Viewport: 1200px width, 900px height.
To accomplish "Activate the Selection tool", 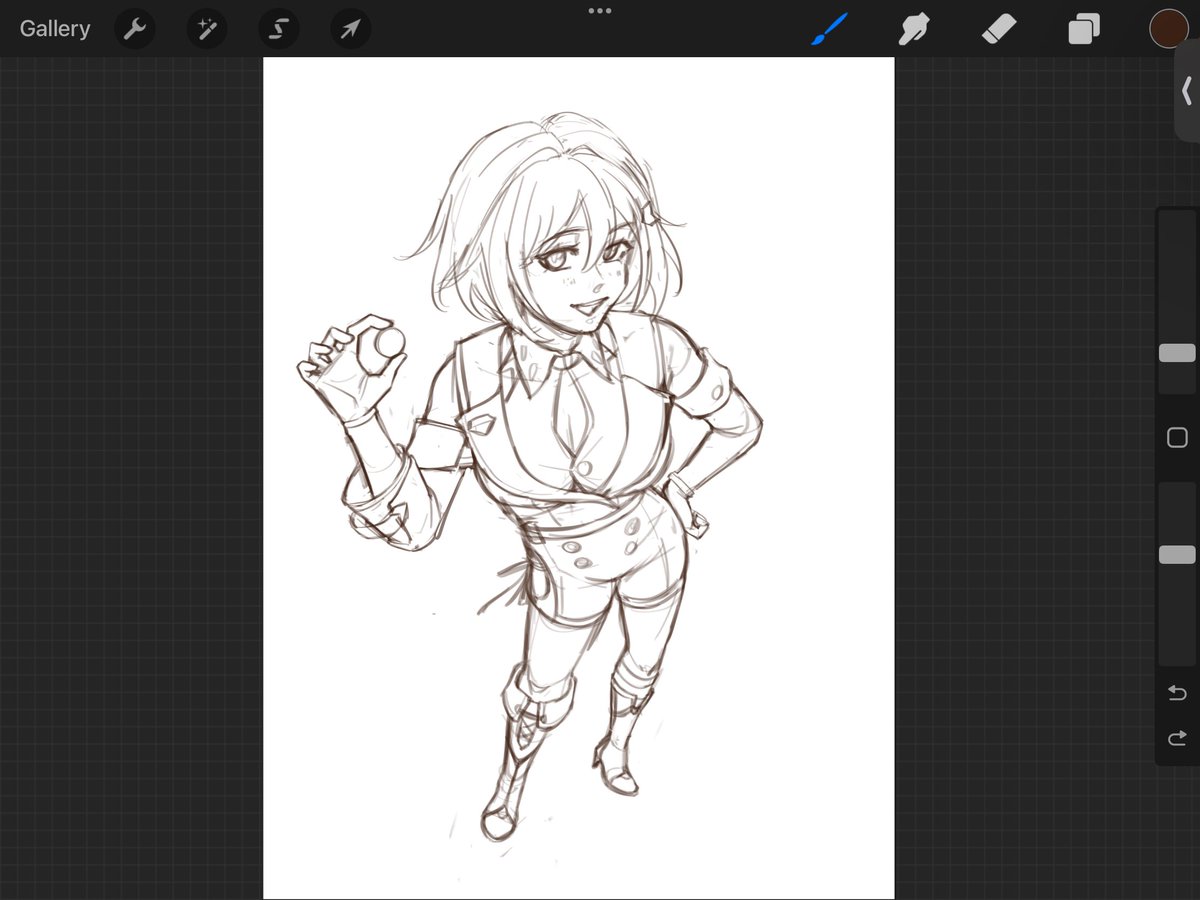I will (x=279, y=30).
